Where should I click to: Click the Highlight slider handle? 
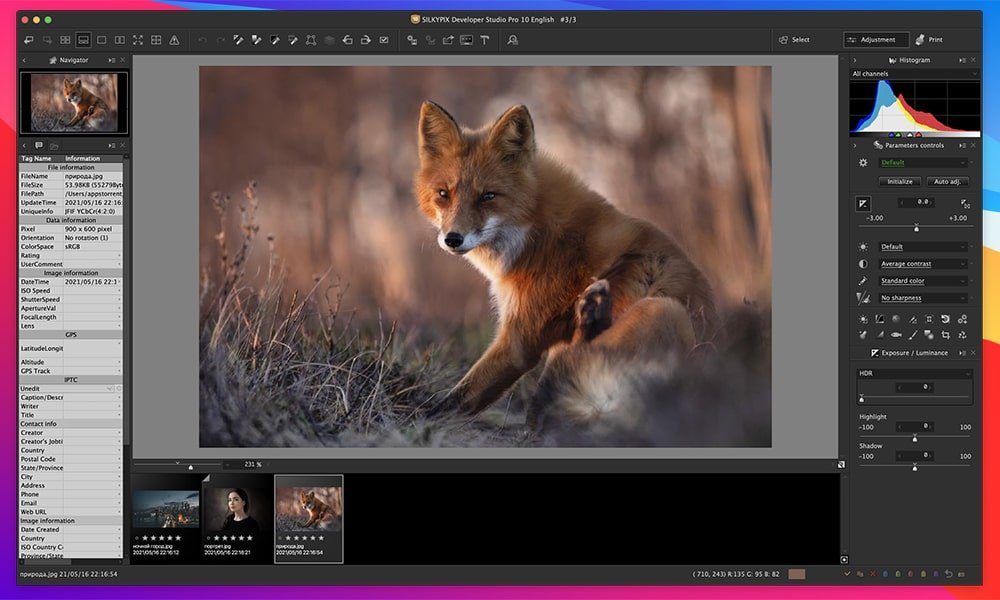pos(914,438)
